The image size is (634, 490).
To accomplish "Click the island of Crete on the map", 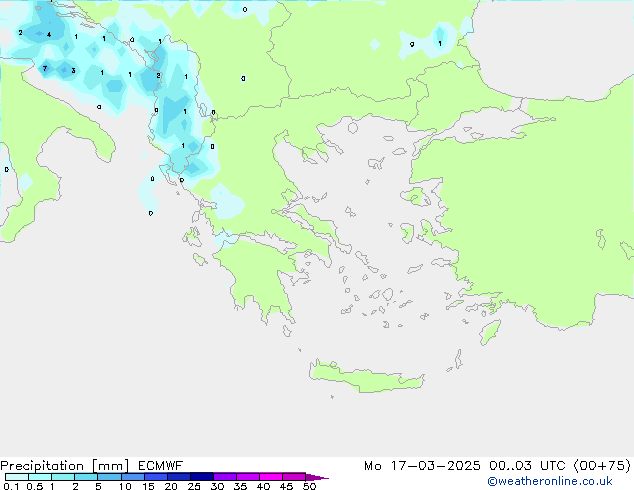I will pyautogui.click(x=366, y=377).
